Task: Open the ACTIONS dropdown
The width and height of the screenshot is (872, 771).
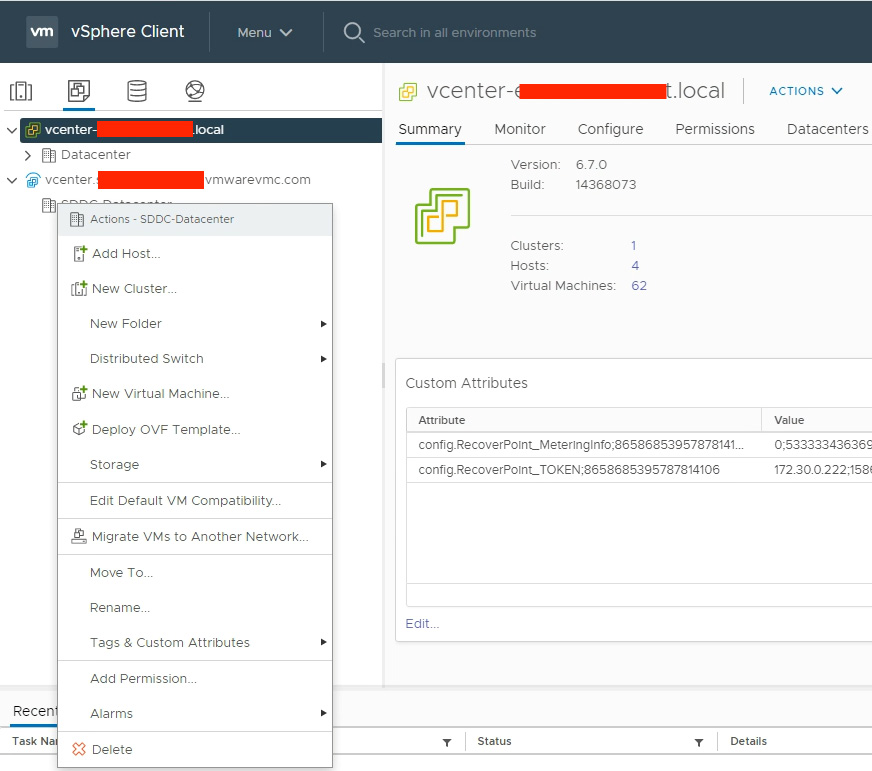Action: click(806, 91)
